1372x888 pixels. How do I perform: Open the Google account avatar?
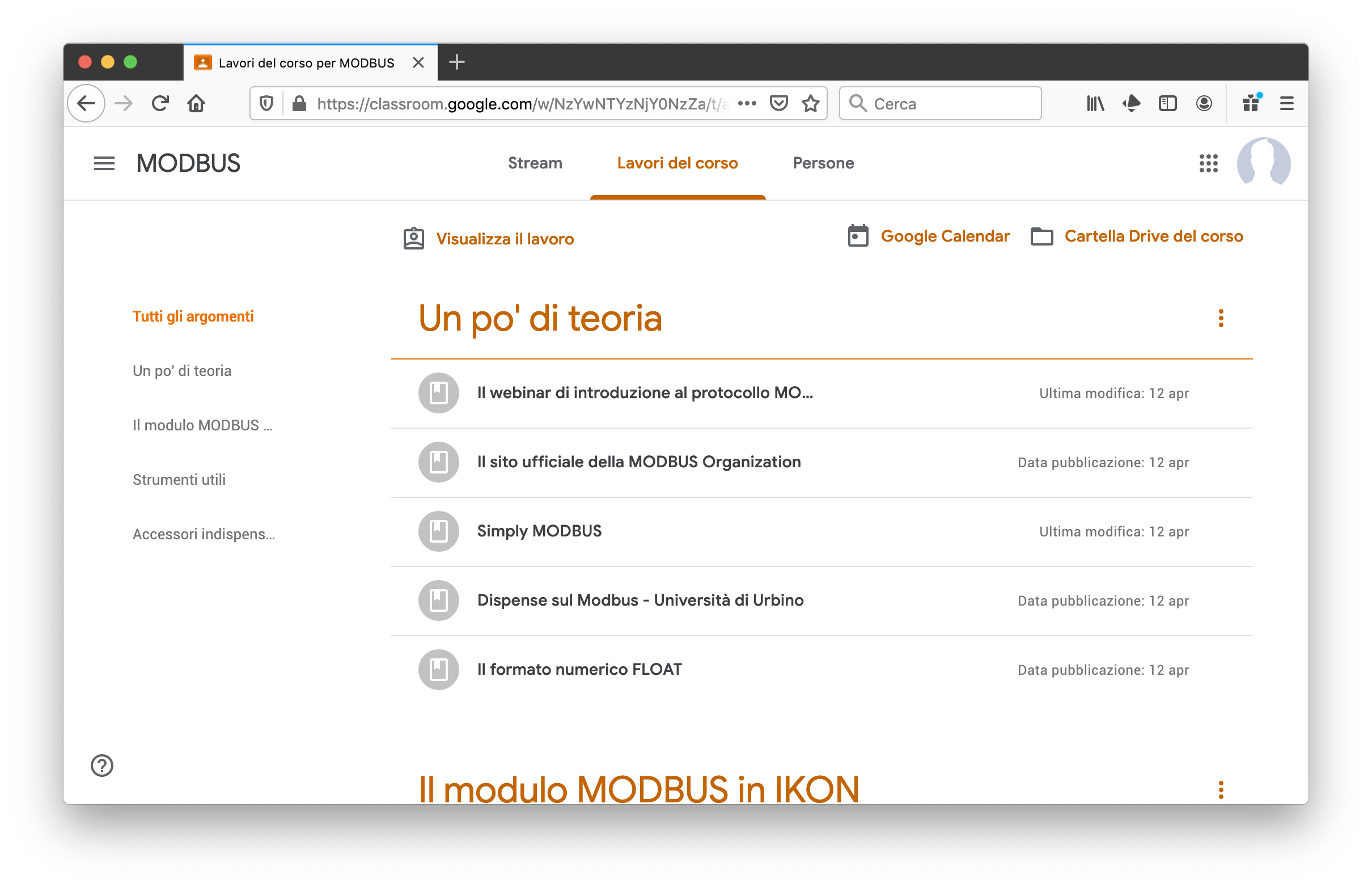[x=1264, y=164]
